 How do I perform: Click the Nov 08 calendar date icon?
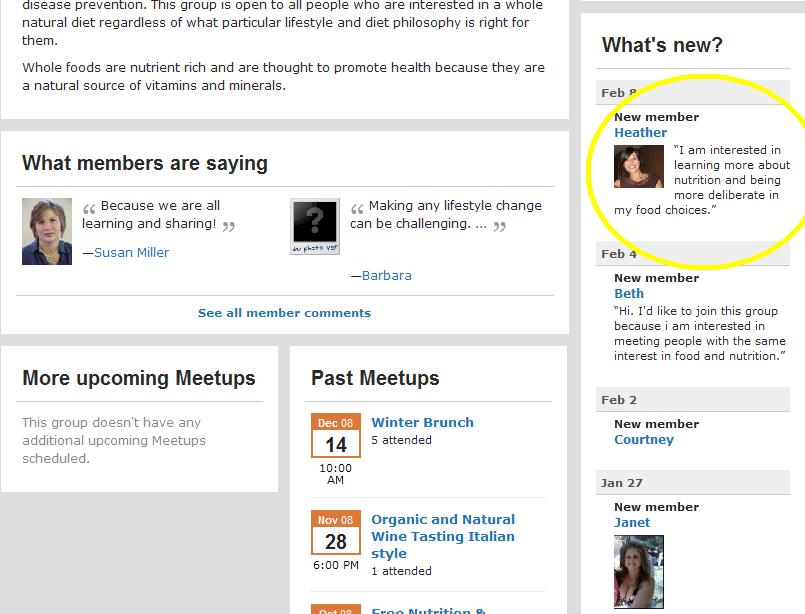tap(336, 534)
